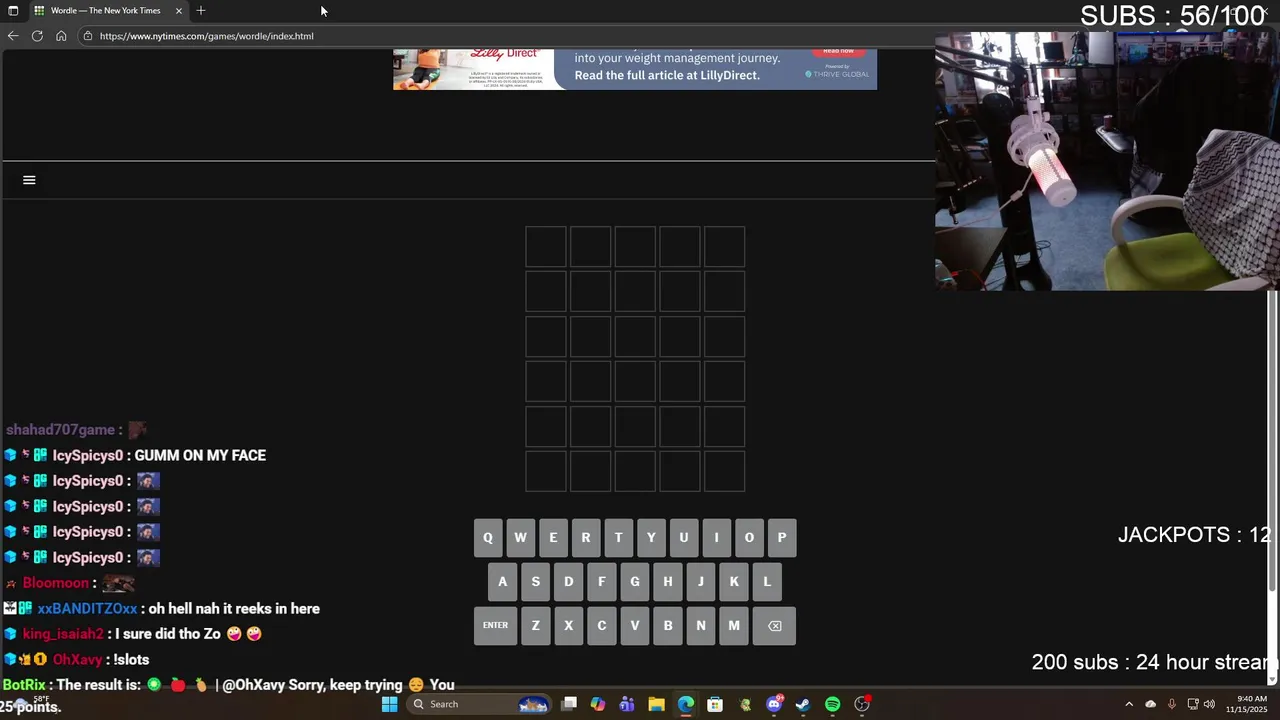The height and width of the screenshot is (720, 1280).
Task: Open the Windows Start menu
Action: (x=390, y=704)
